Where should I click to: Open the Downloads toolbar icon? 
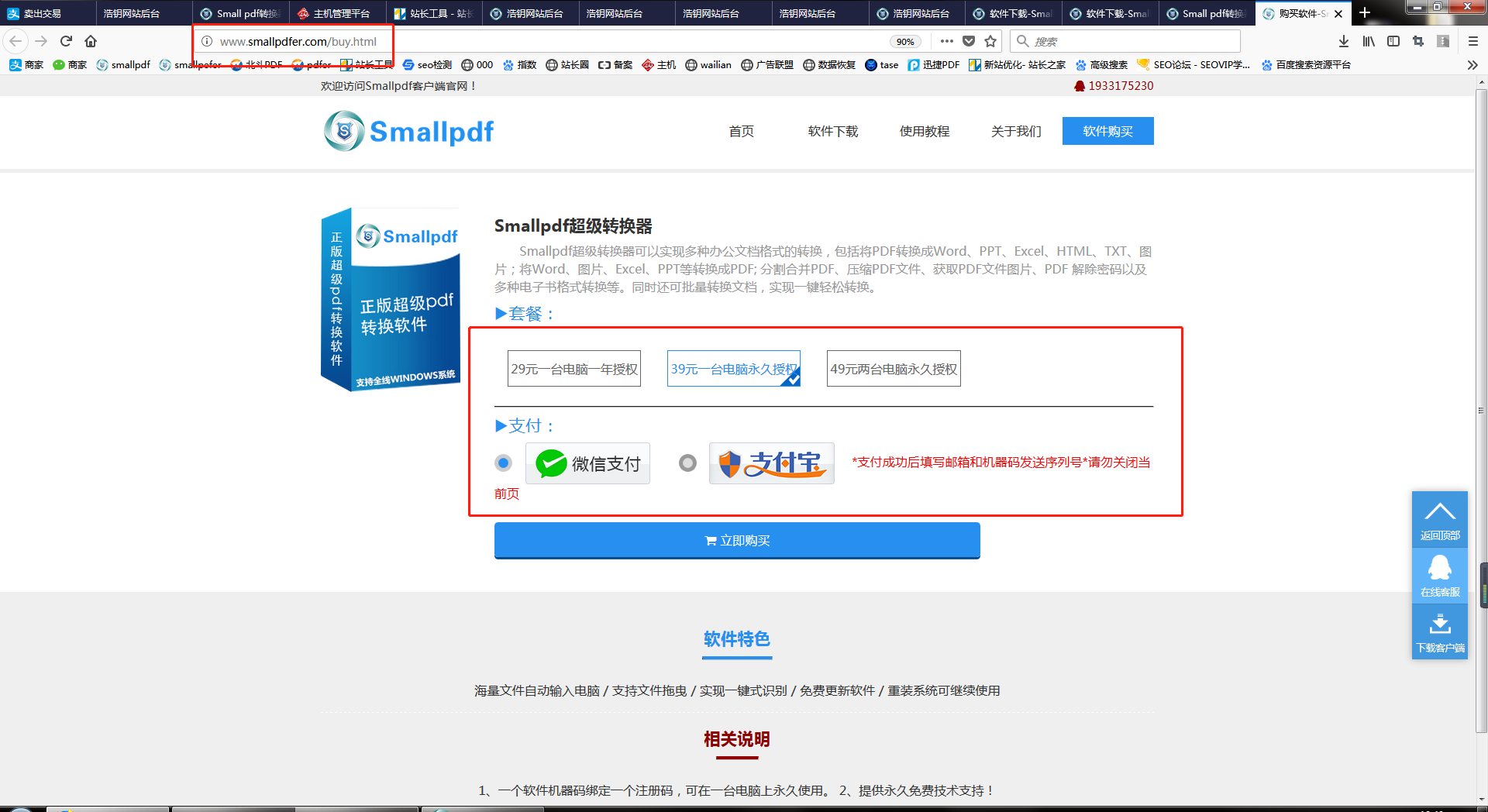tap(1344, 41)
